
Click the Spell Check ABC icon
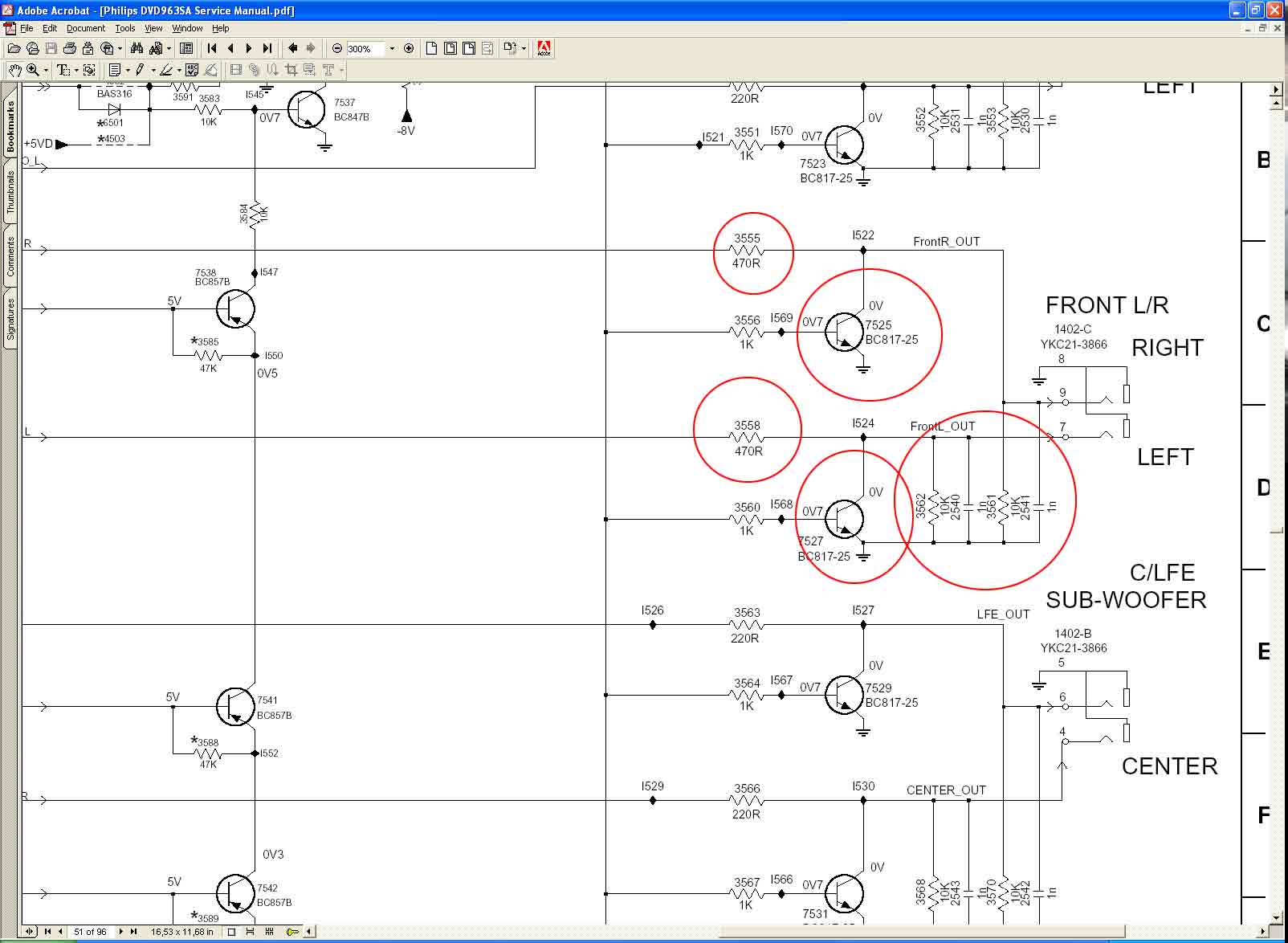coord(192,70)
